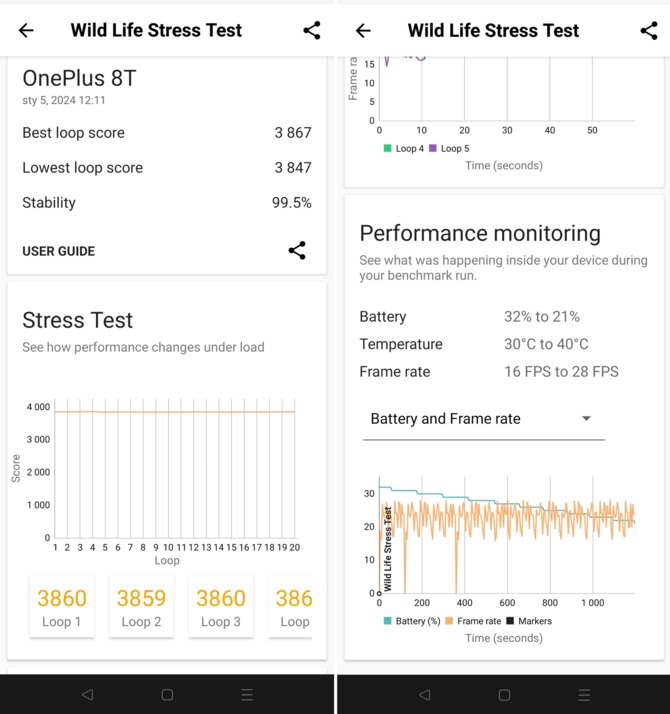Tap back arrow in left Wild Life screen
Image resolution: width=670 pixels, height=714 pixels.
[26, 31]
